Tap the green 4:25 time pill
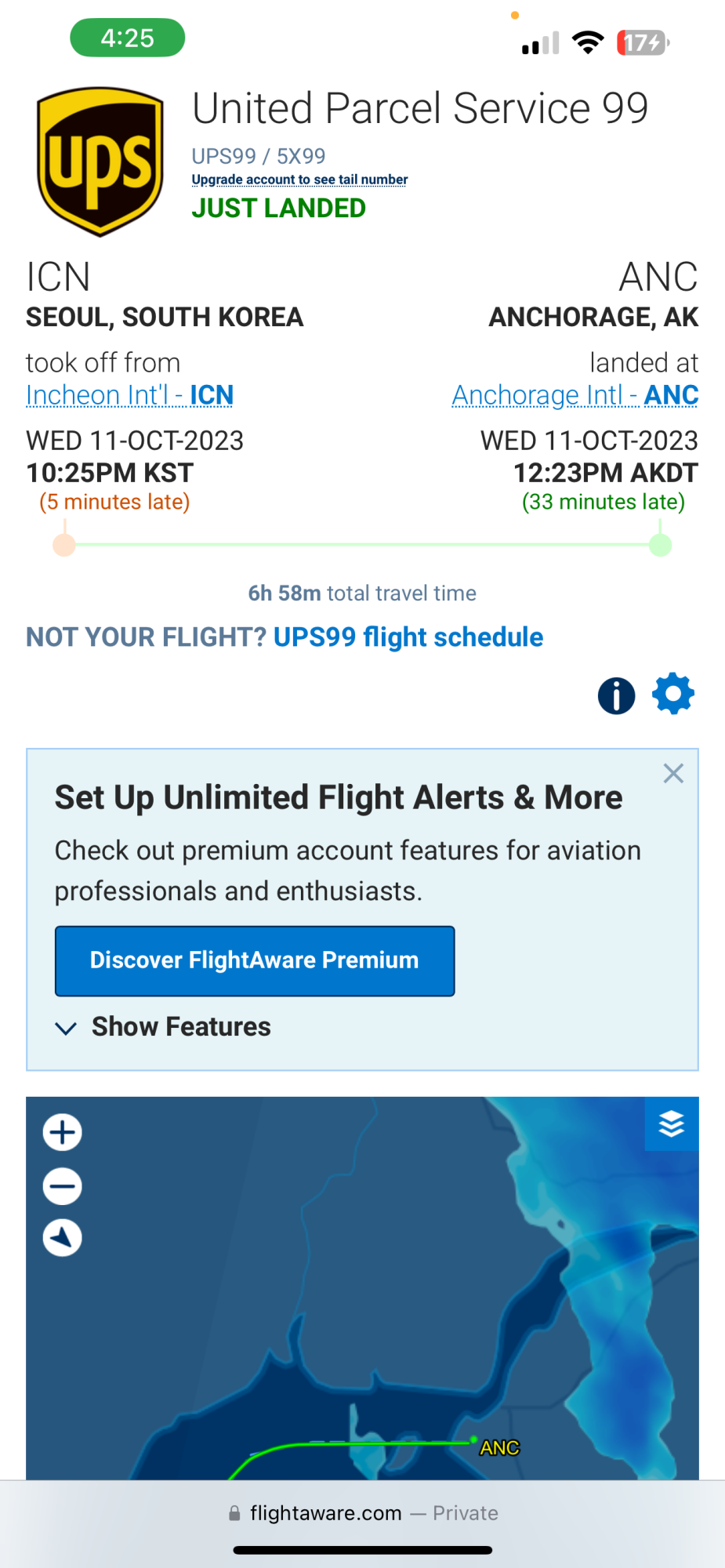Screen dimensions: 725x1568 click(x=128, y=38)
